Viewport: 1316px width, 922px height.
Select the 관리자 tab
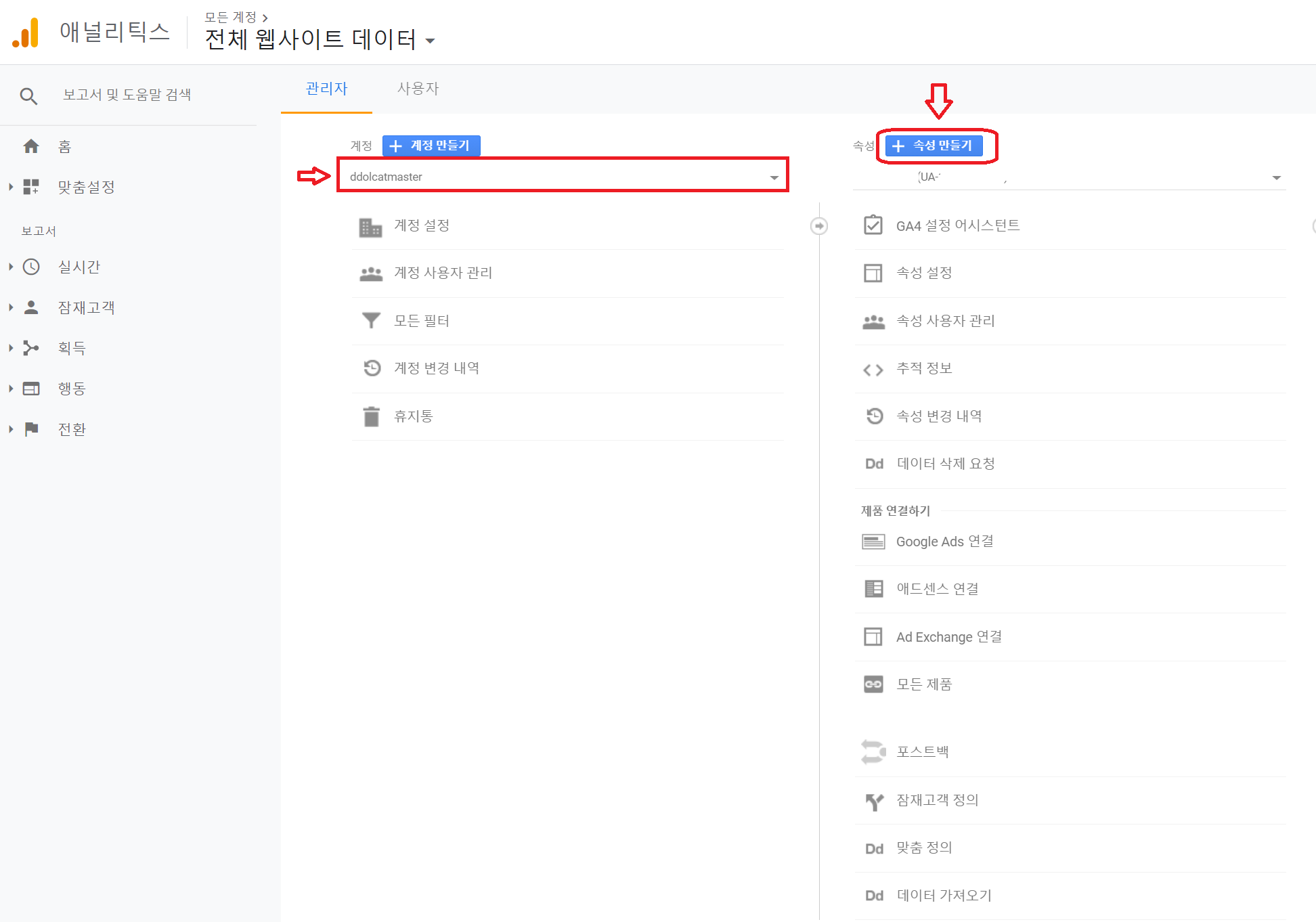[326, 89]
